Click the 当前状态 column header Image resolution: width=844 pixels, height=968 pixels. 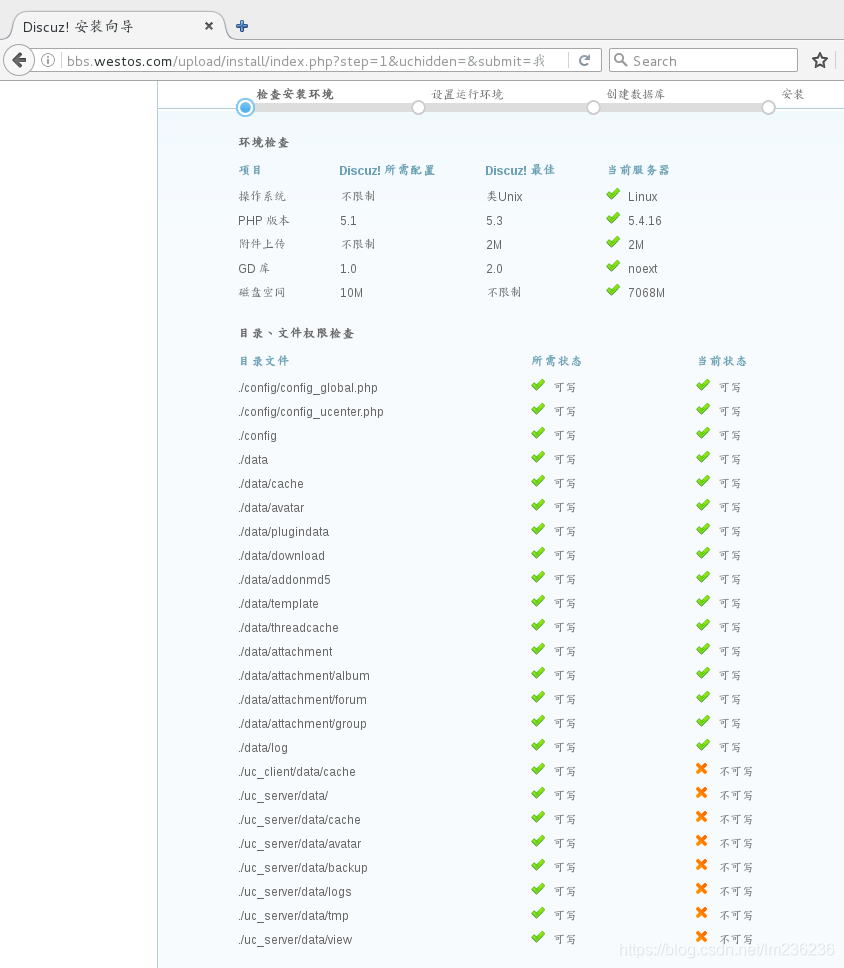722,361
